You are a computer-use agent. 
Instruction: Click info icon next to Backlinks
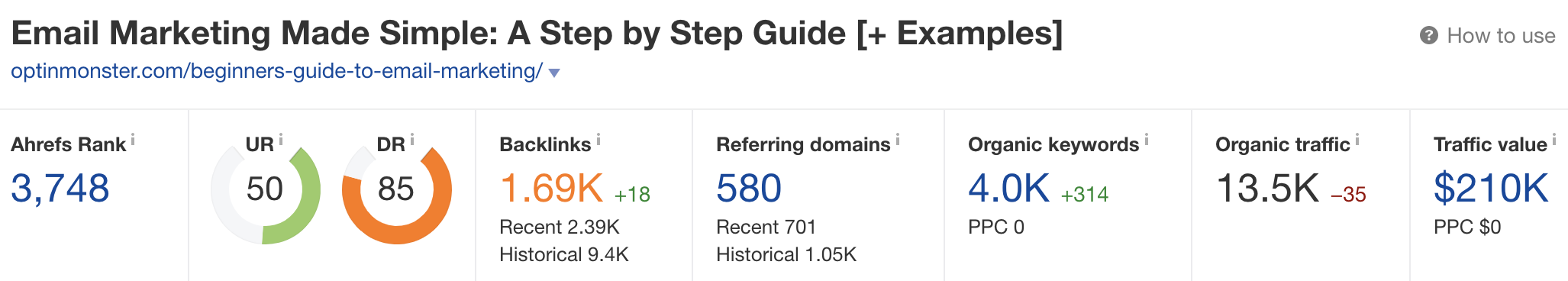click(x=598, y=139)
